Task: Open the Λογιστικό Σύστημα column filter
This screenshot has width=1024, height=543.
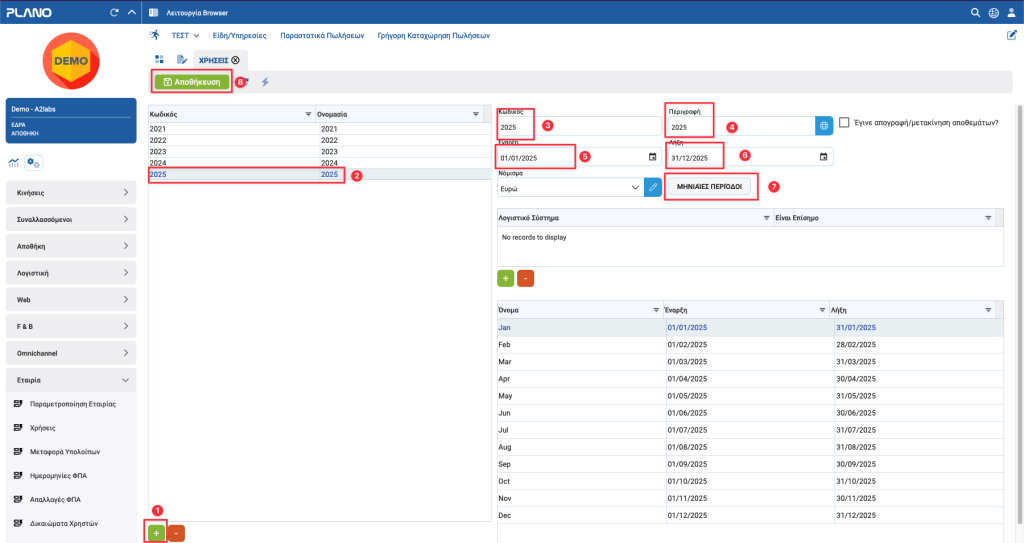Action: point(767,218)
